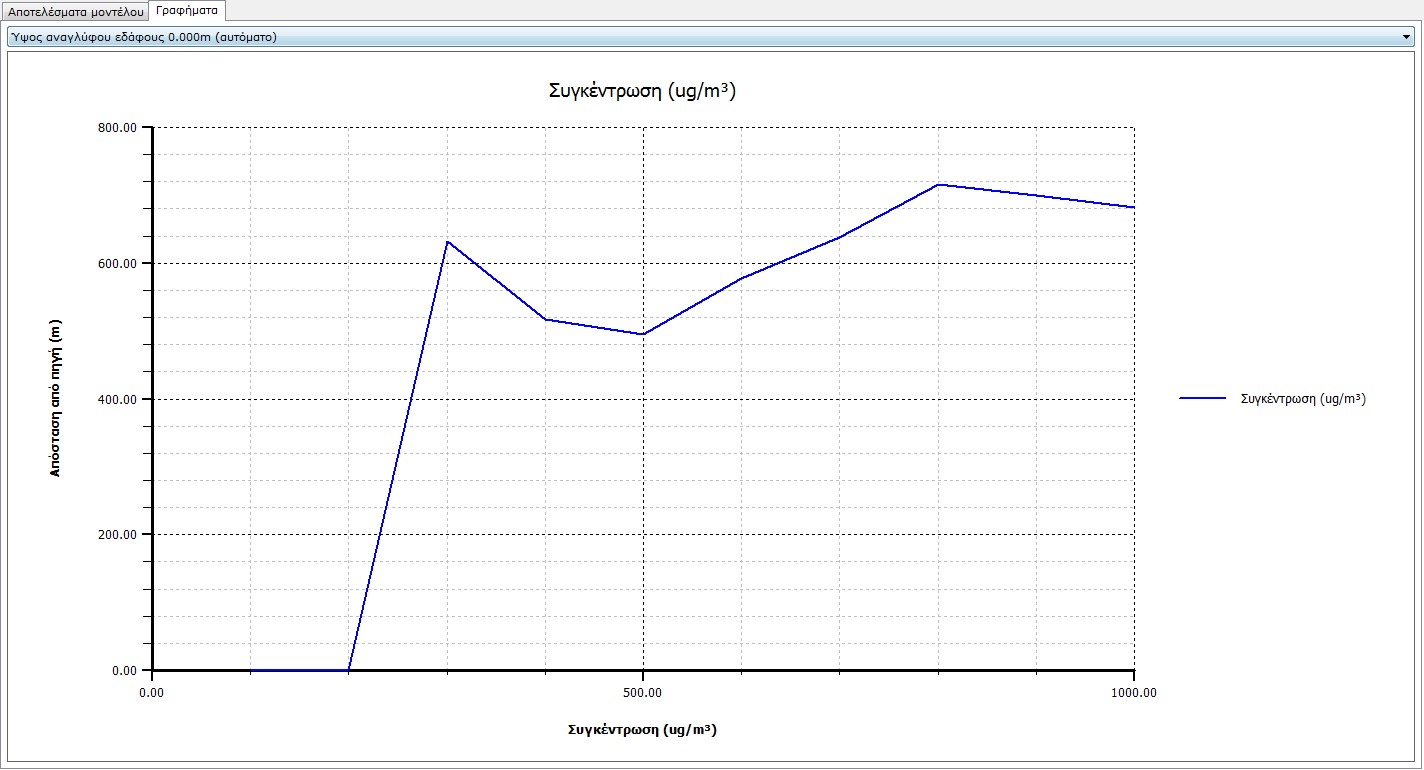
Task: Click the highest peak of the blue curve
Action: pyautogui.click(x=938, y=184)
